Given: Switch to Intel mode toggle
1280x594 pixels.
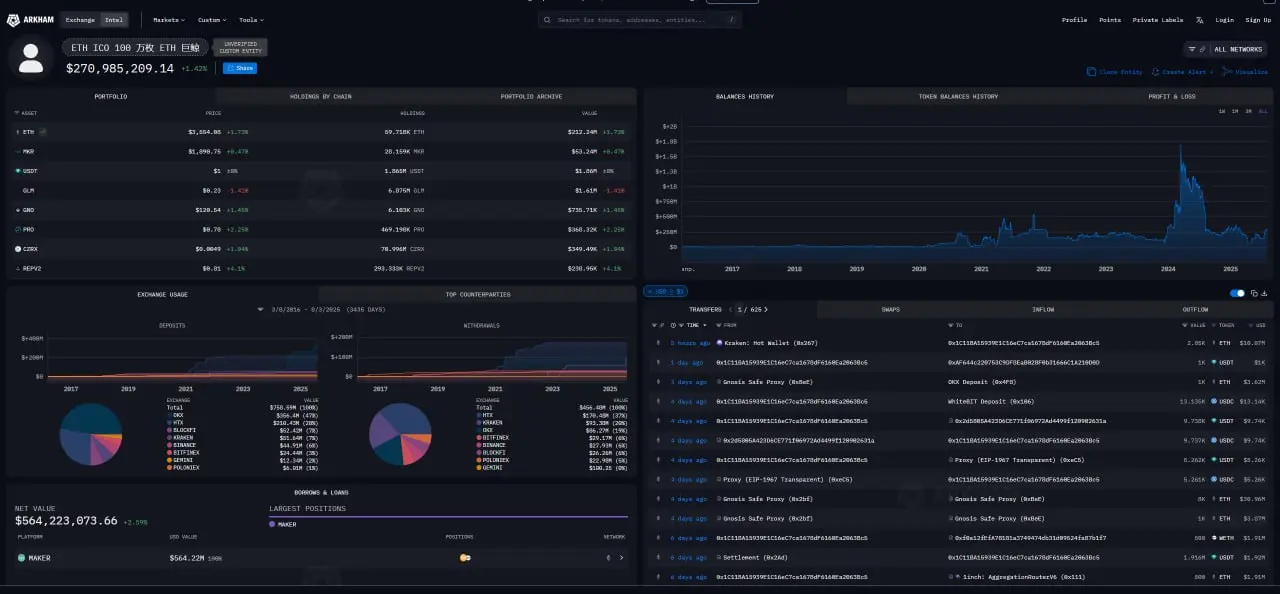Looking at the screenshot, I should (x=113, y=20).
